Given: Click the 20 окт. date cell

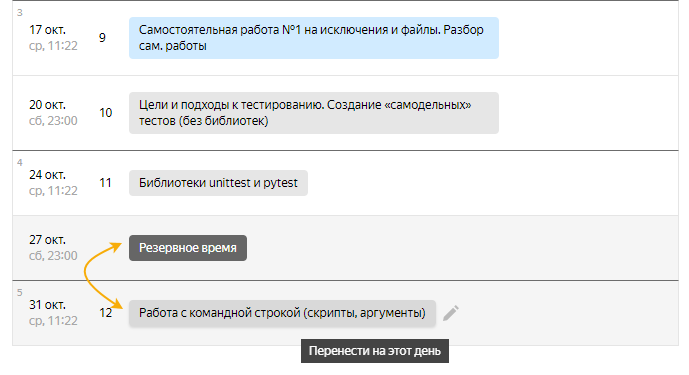Looking at the screenshot, I should tap(53, 113).
